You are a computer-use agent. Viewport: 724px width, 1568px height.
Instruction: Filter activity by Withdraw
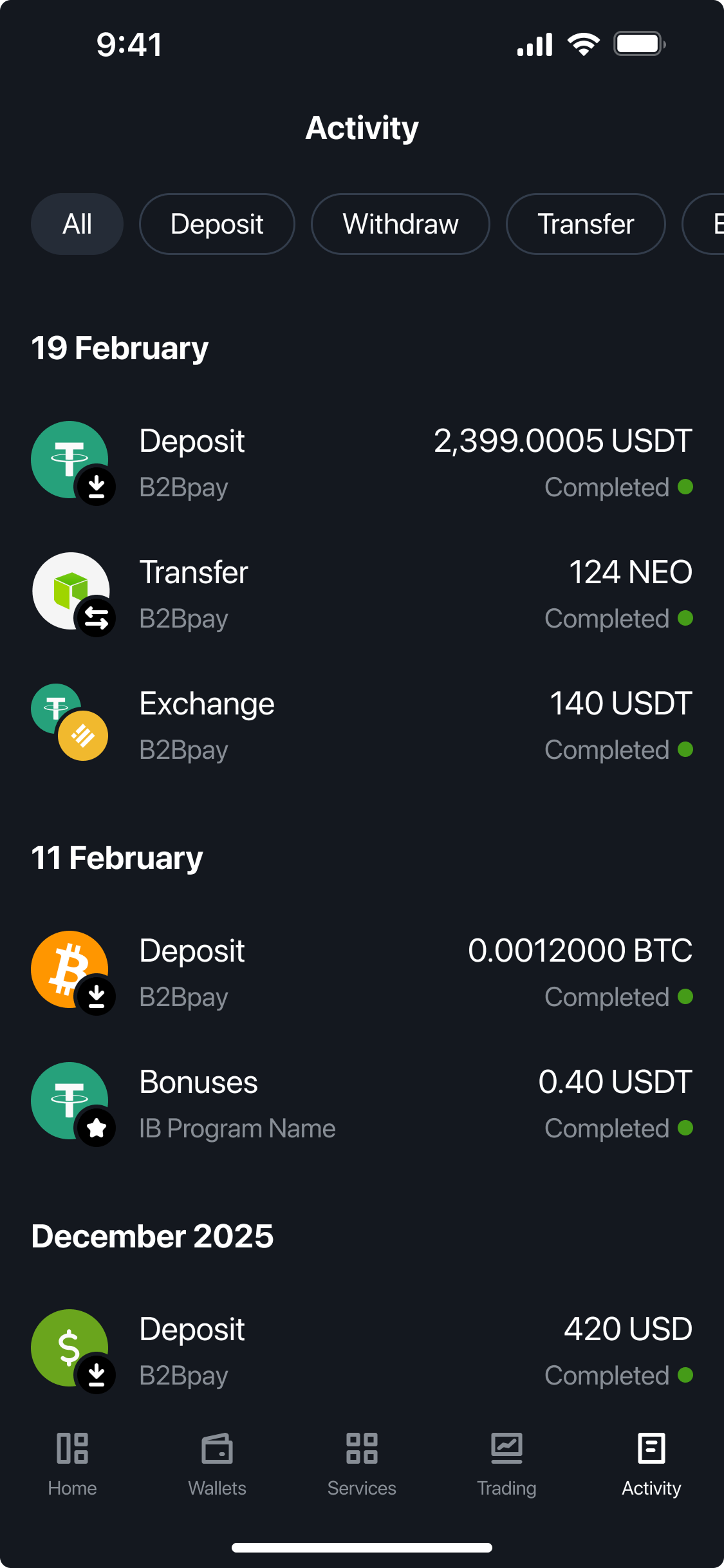(400, 224)
